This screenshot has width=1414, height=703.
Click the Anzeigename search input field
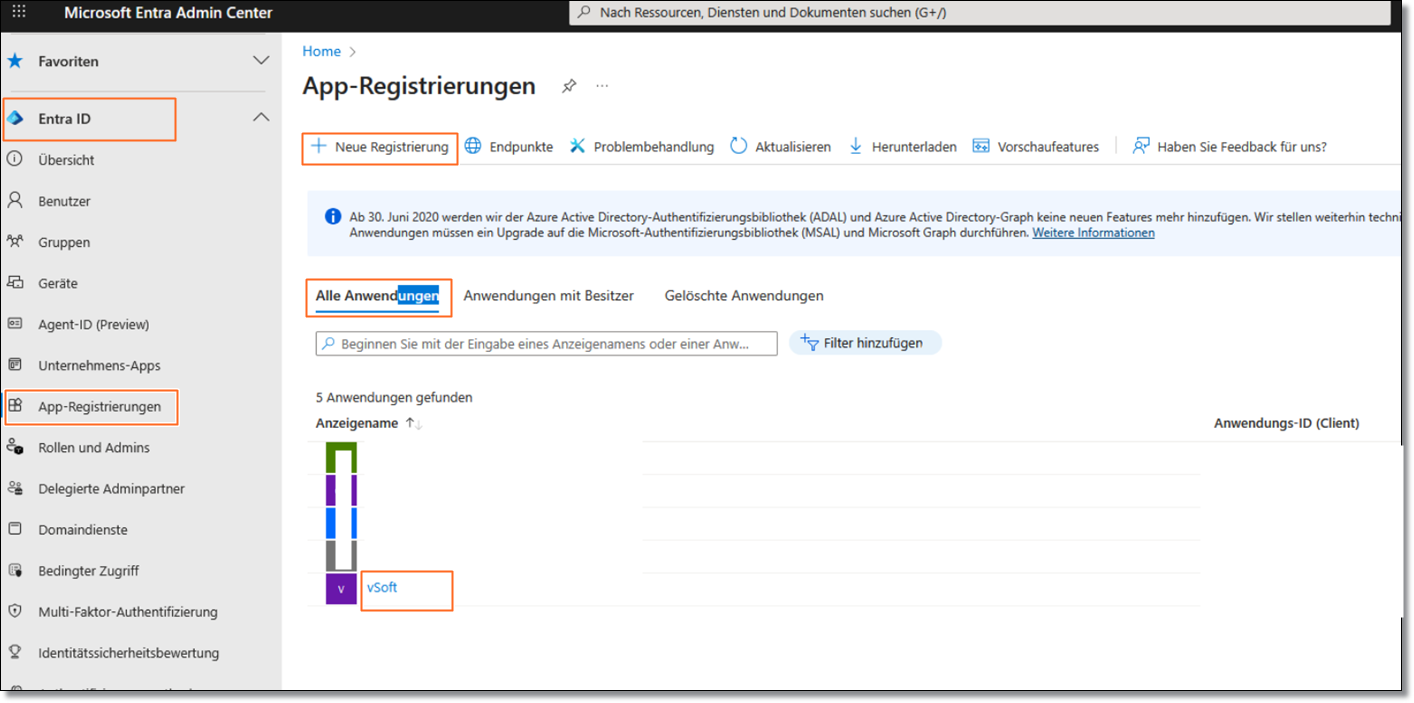[547, 344]
